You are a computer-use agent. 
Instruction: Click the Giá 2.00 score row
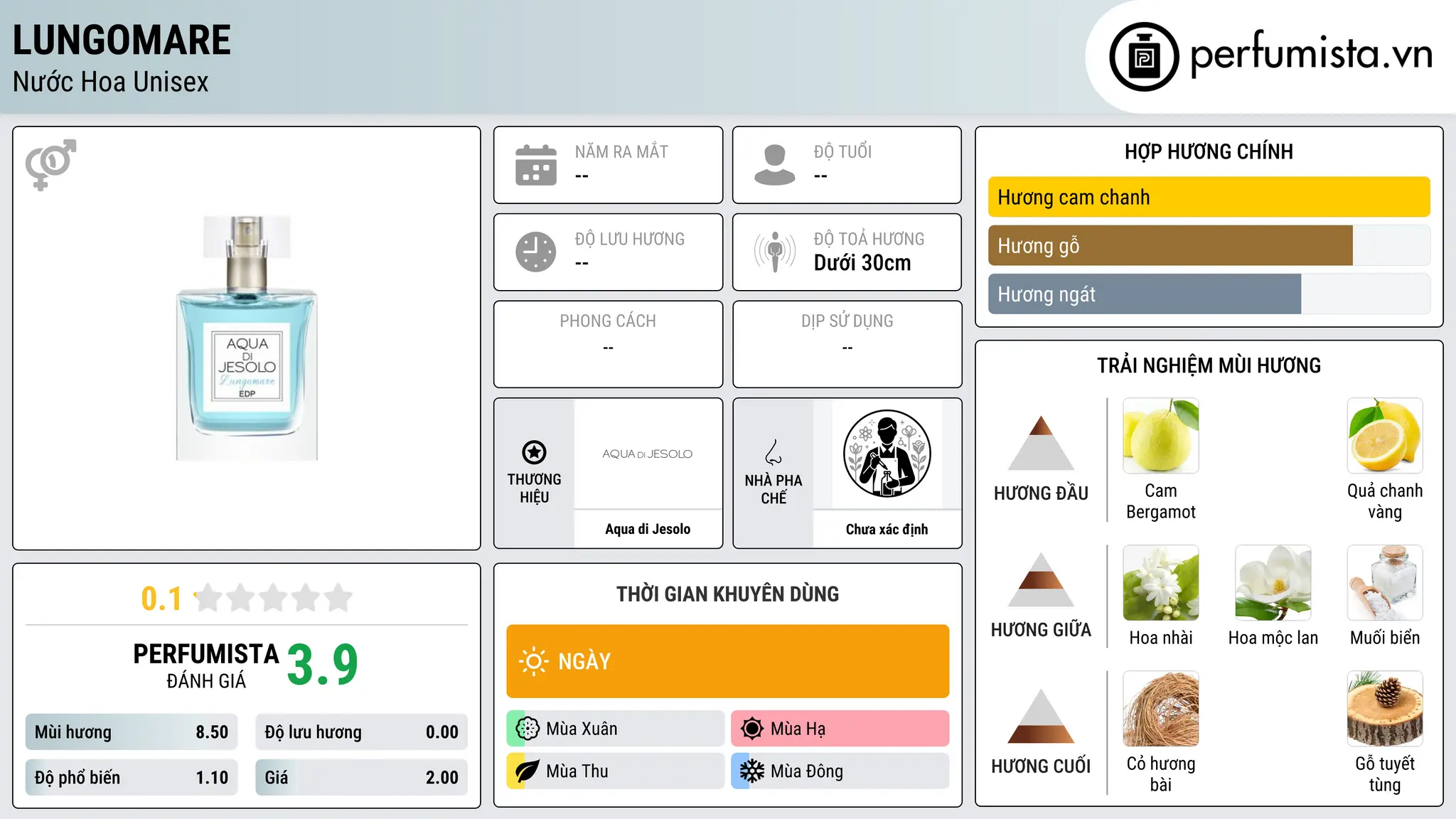[x=361, y=778]
